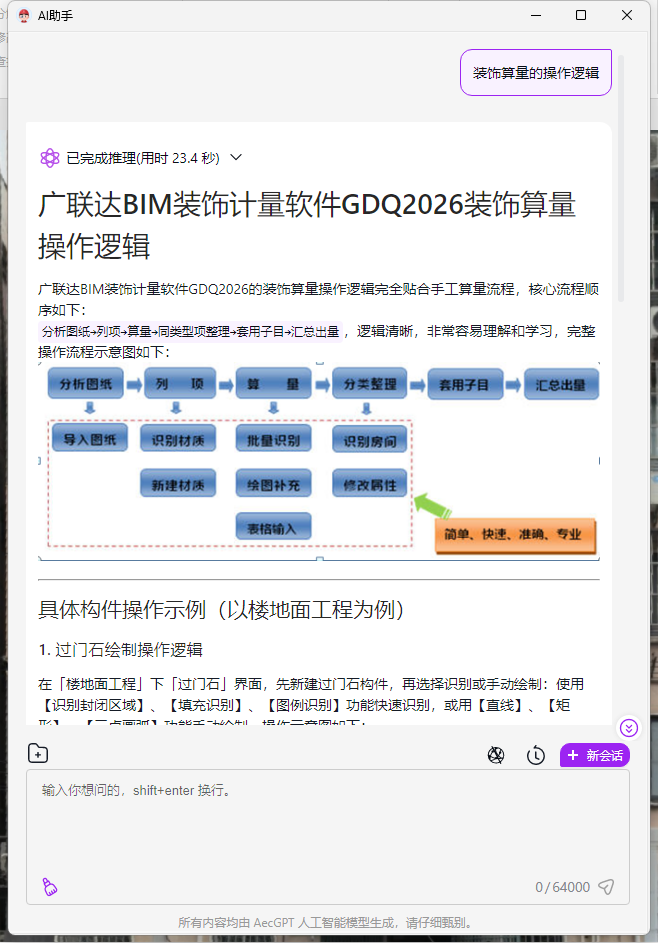
Task: Click the heading 具体构件操作示例
Action: 221,609
